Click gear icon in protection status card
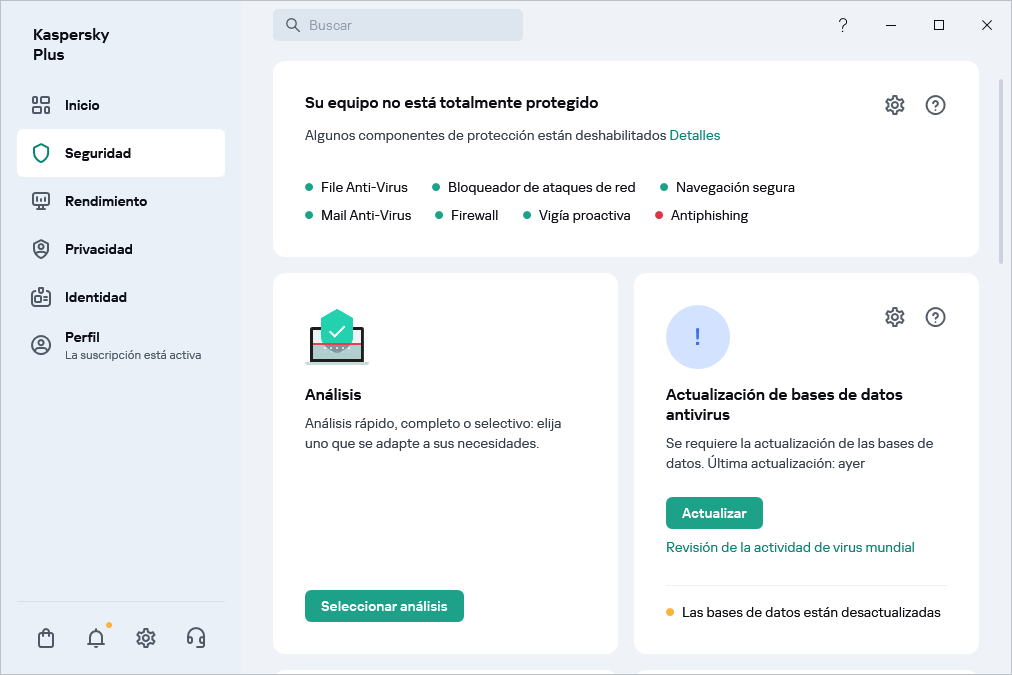Image resolution: width=1012 pixels, height=675 pixels. (895, 105)
